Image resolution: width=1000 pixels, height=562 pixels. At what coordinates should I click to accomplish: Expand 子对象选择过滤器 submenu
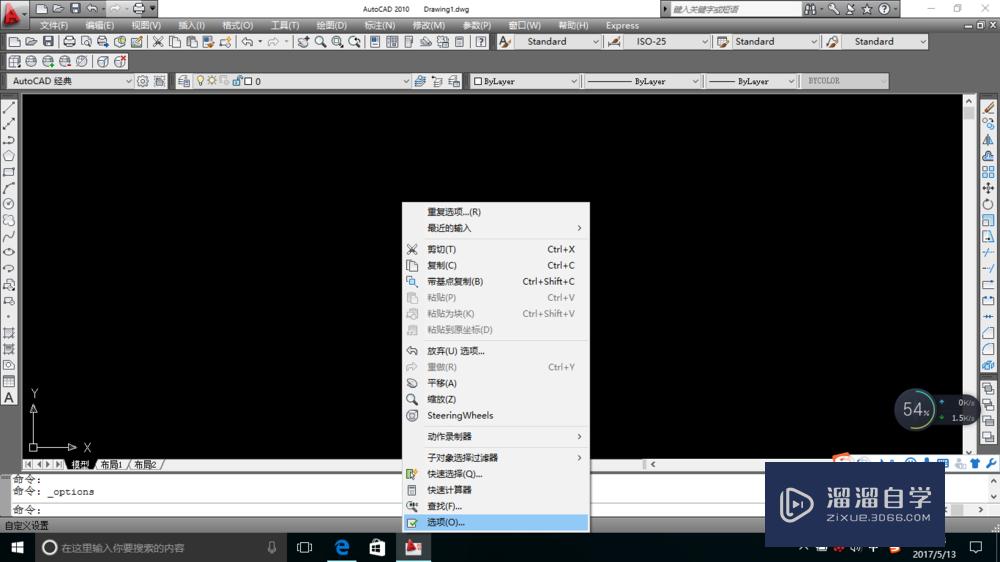pyautogui.click(x=496, y=457)
